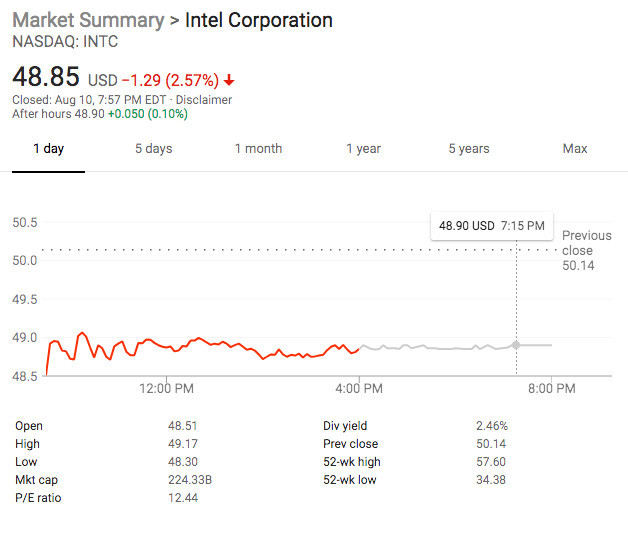Image resolution: width=628 pixels, height=533 pixels.
Task: Click the Intel Corporation title
Action: [259, 20]
